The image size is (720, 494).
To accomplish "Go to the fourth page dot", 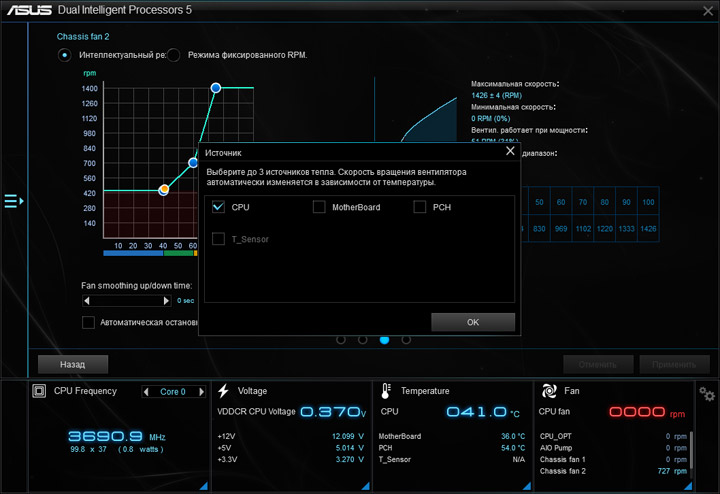I will tap(406, 340).
